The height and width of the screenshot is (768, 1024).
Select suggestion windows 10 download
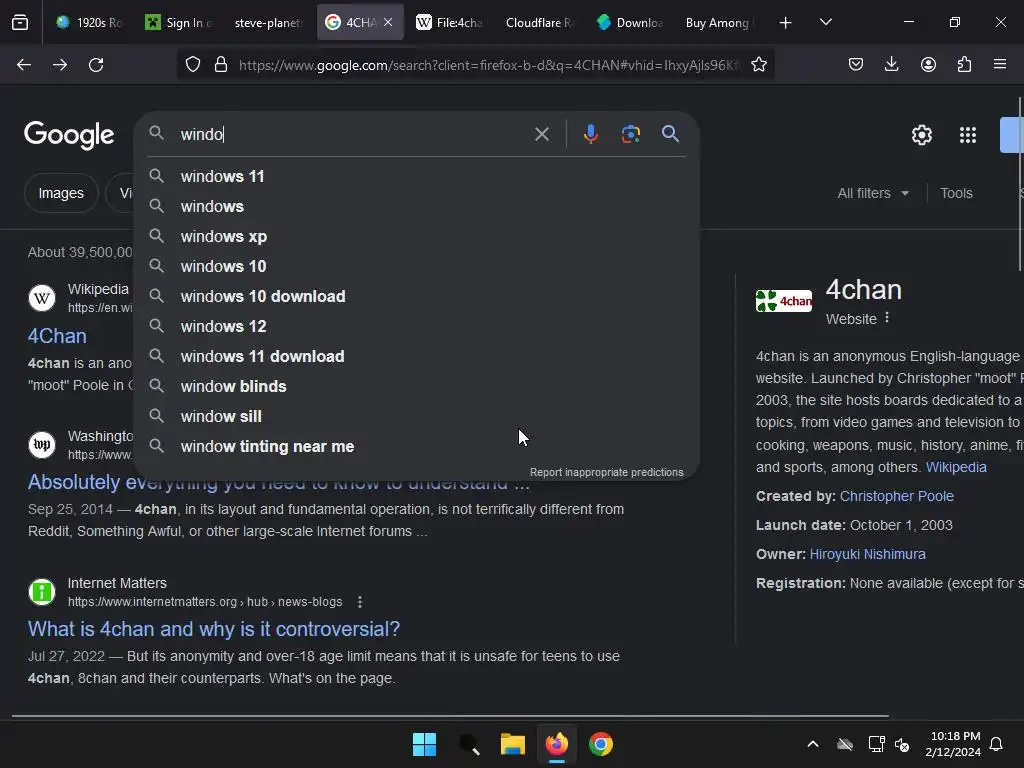[417, 296]
